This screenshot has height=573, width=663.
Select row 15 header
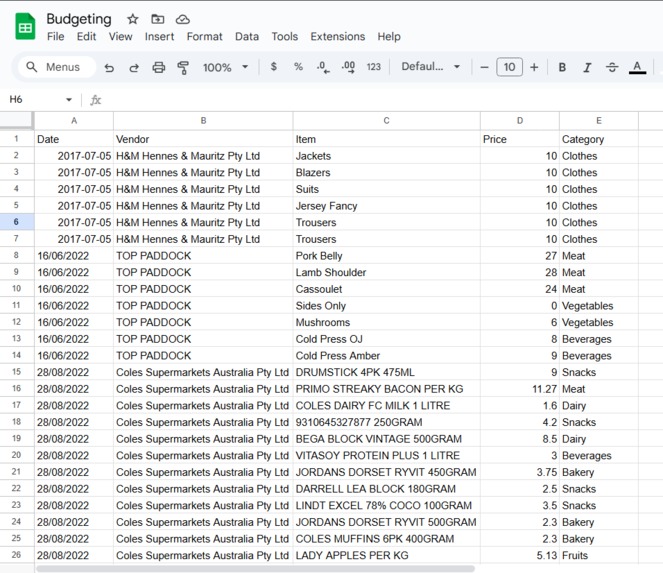pyautogui.click(x=16, y=372)
